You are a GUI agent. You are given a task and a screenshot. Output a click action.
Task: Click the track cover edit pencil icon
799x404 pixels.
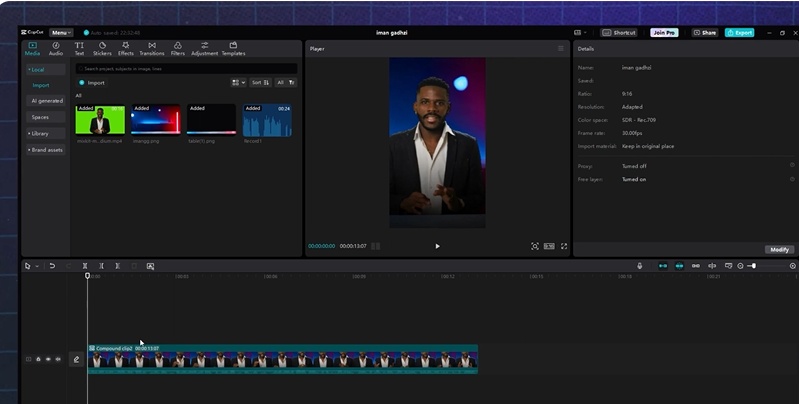(76, 360)
